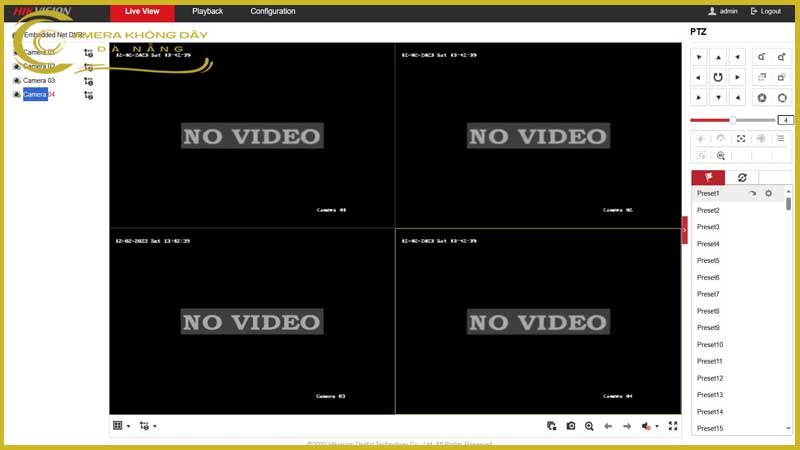Move PTZ camera diagonally down-right
Viewport: 800px width, 450px height.
pos(738,97)
